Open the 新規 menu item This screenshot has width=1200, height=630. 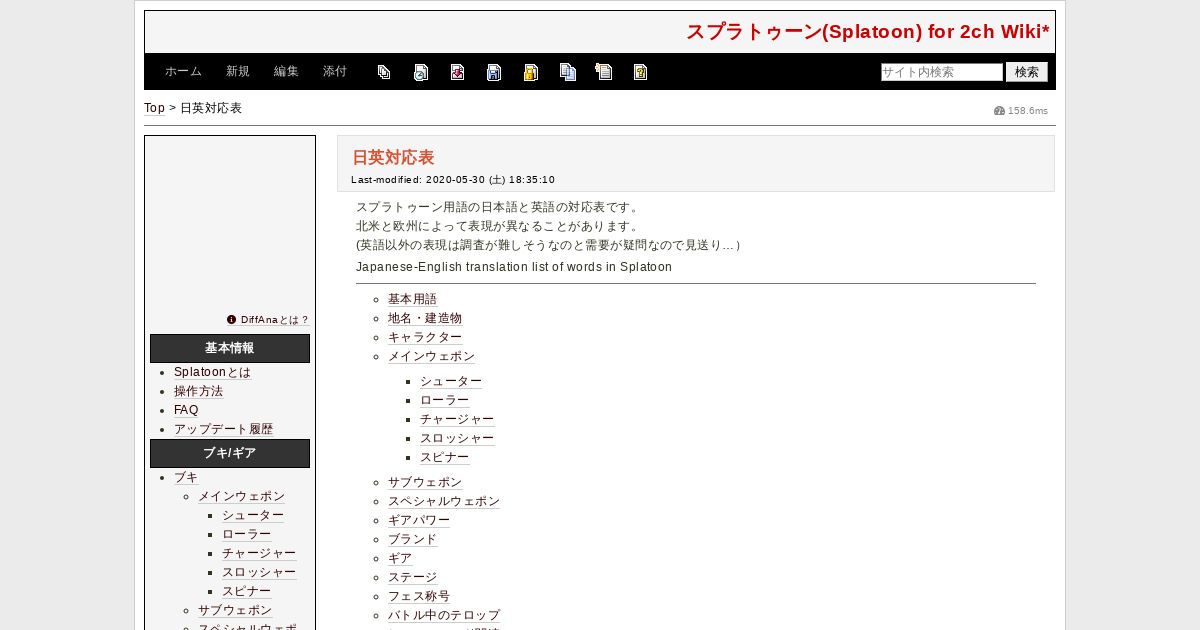point(238,72)
